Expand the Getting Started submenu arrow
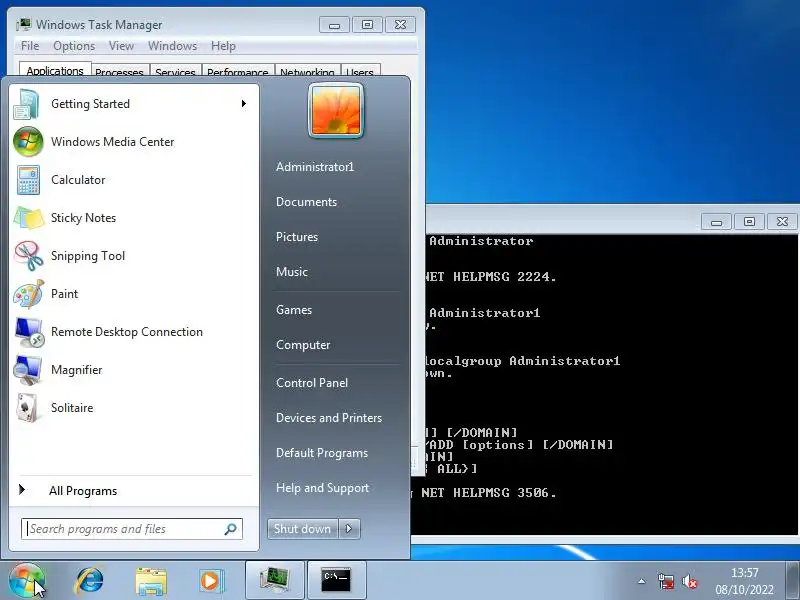 244,104
